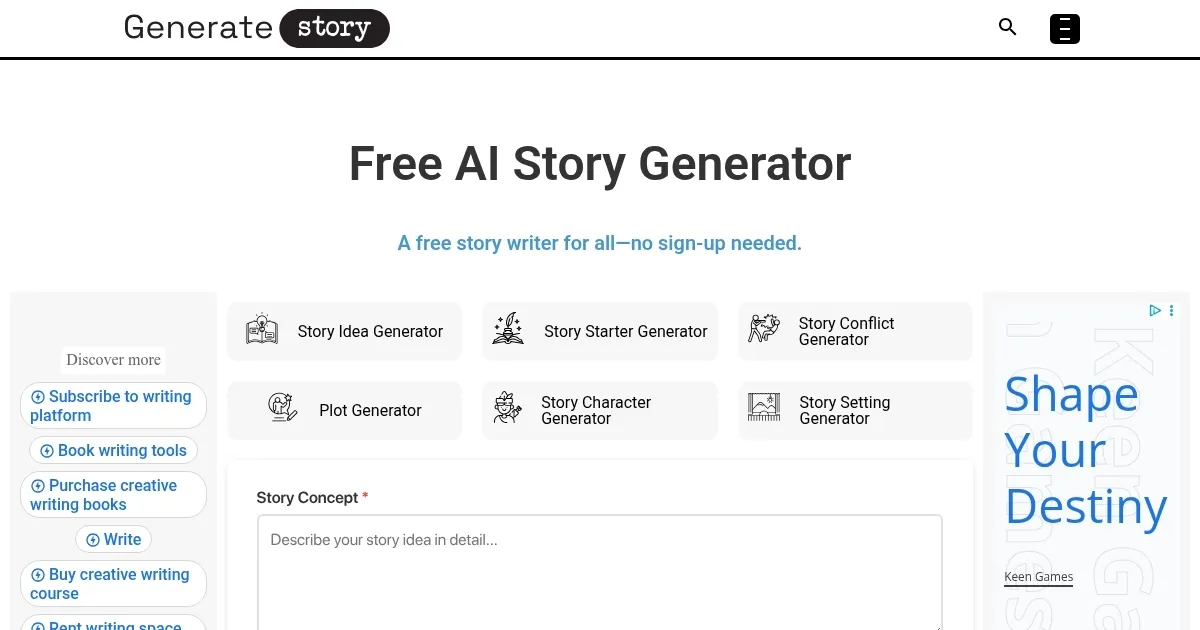
Task: Open the Plot Generator globe icon
Action: [x=282, y=410]
